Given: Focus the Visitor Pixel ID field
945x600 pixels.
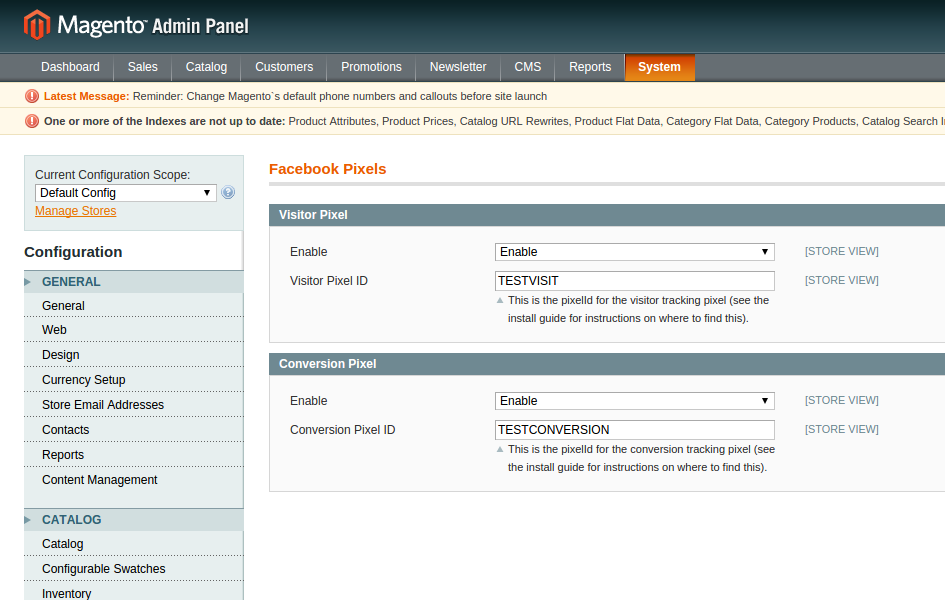Looking at the screenshot, I should (x=635, y=281).
